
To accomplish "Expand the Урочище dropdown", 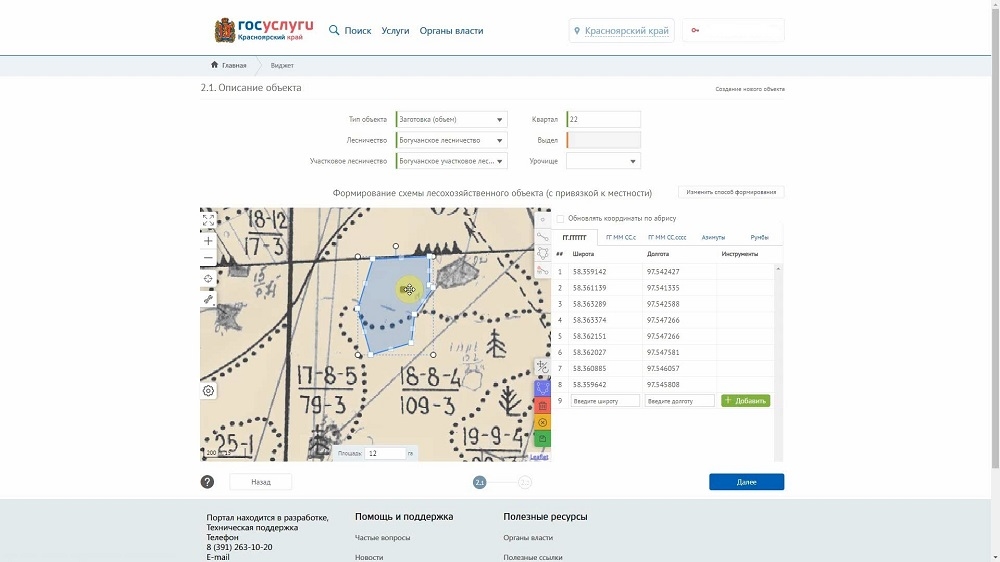I will 603,161.
